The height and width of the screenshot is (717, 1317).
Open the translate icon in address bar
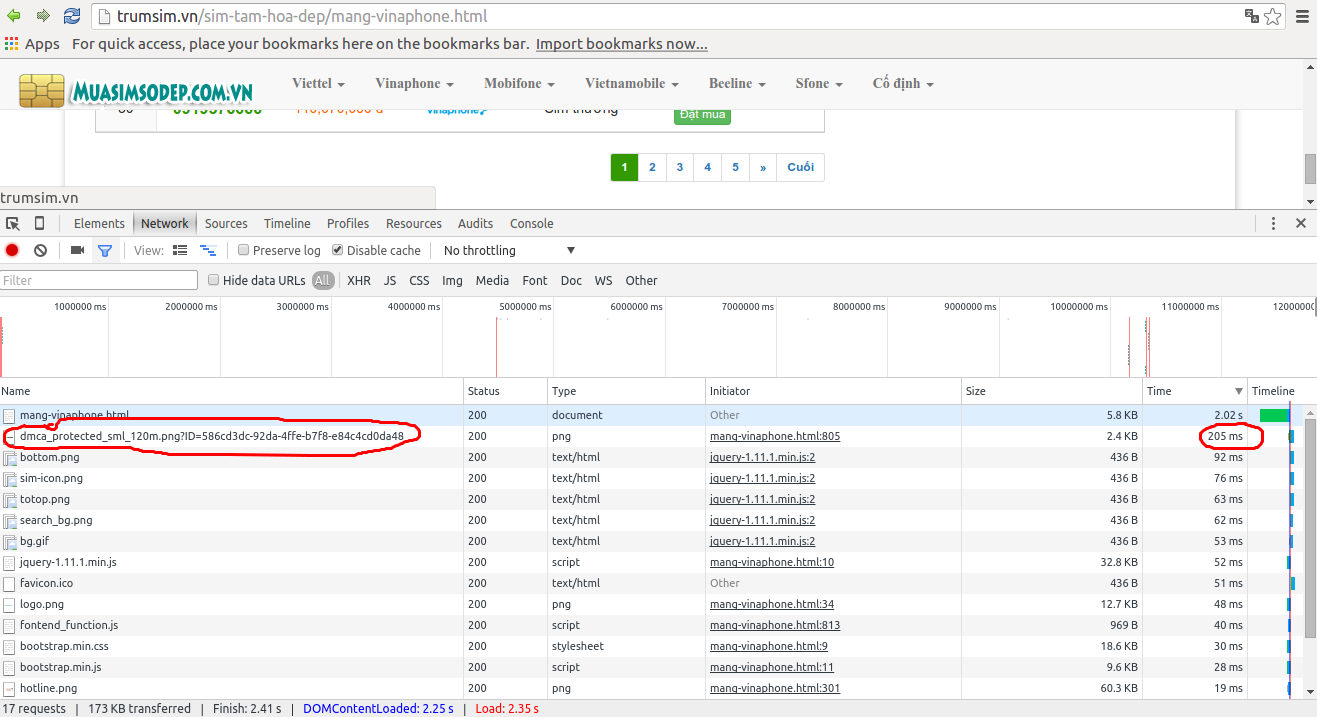tap(1251, 16)
